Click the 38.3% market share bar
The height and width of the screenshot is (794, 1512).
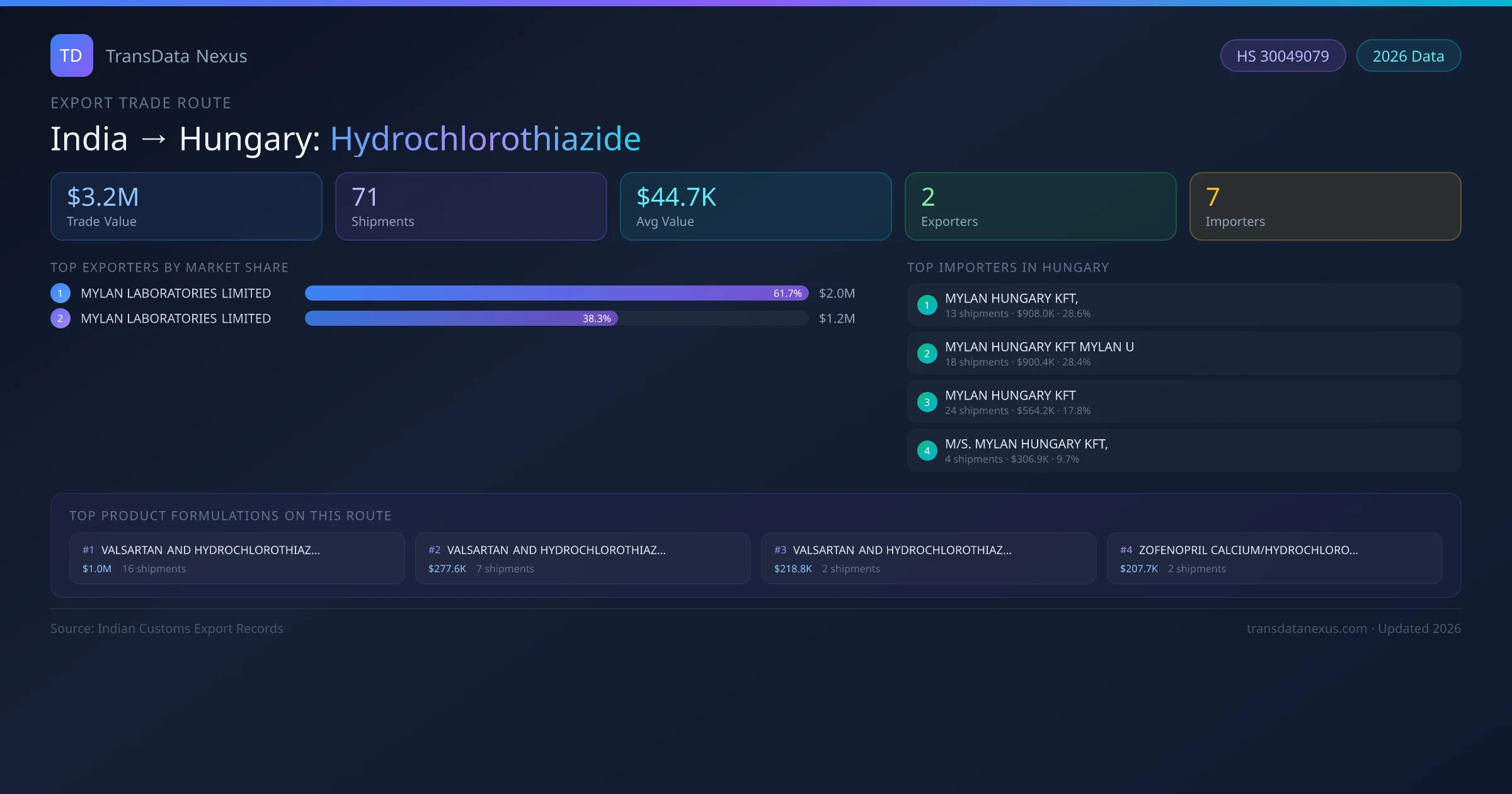pos(460,318)
